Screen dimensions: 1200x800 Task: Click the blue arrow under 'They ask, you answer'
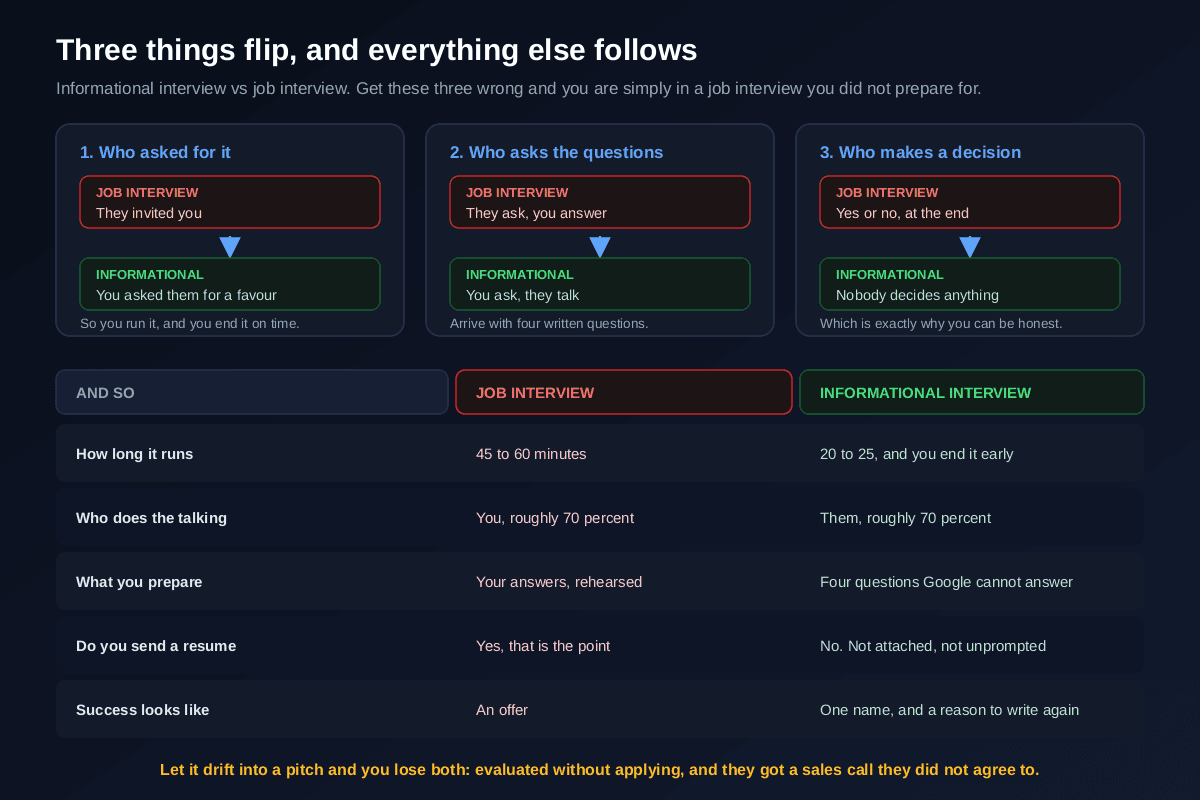click(x=600, y=247)
